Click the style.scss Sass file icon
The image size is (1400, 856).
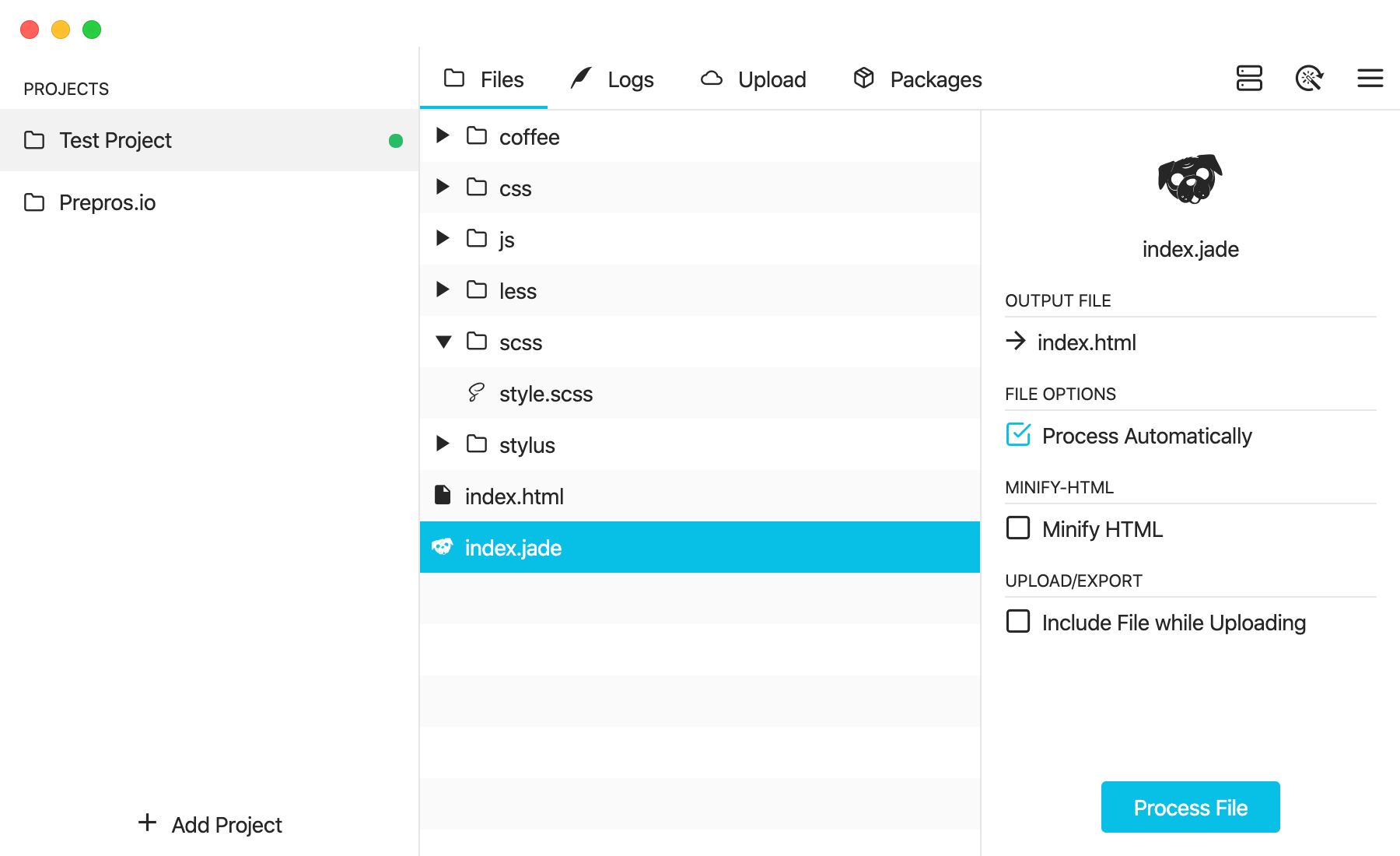476,393
